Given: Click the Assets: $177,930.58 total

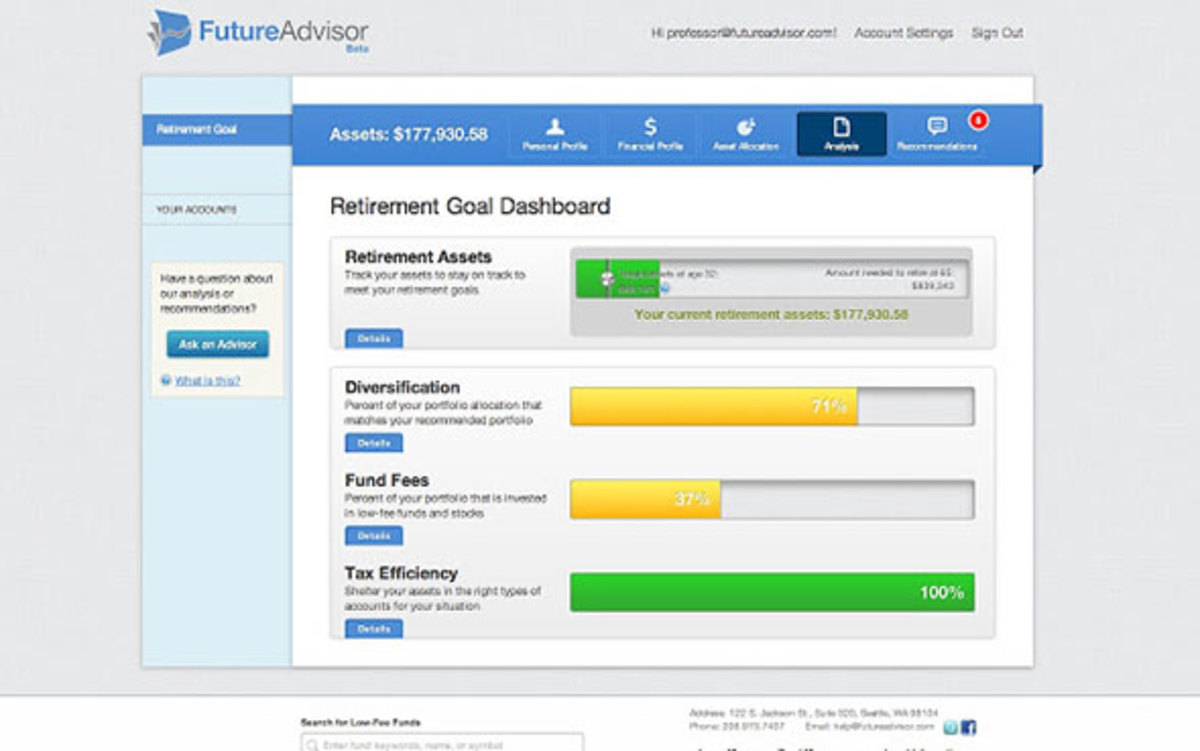Looking at the screenshot, I should pos(408,134).
